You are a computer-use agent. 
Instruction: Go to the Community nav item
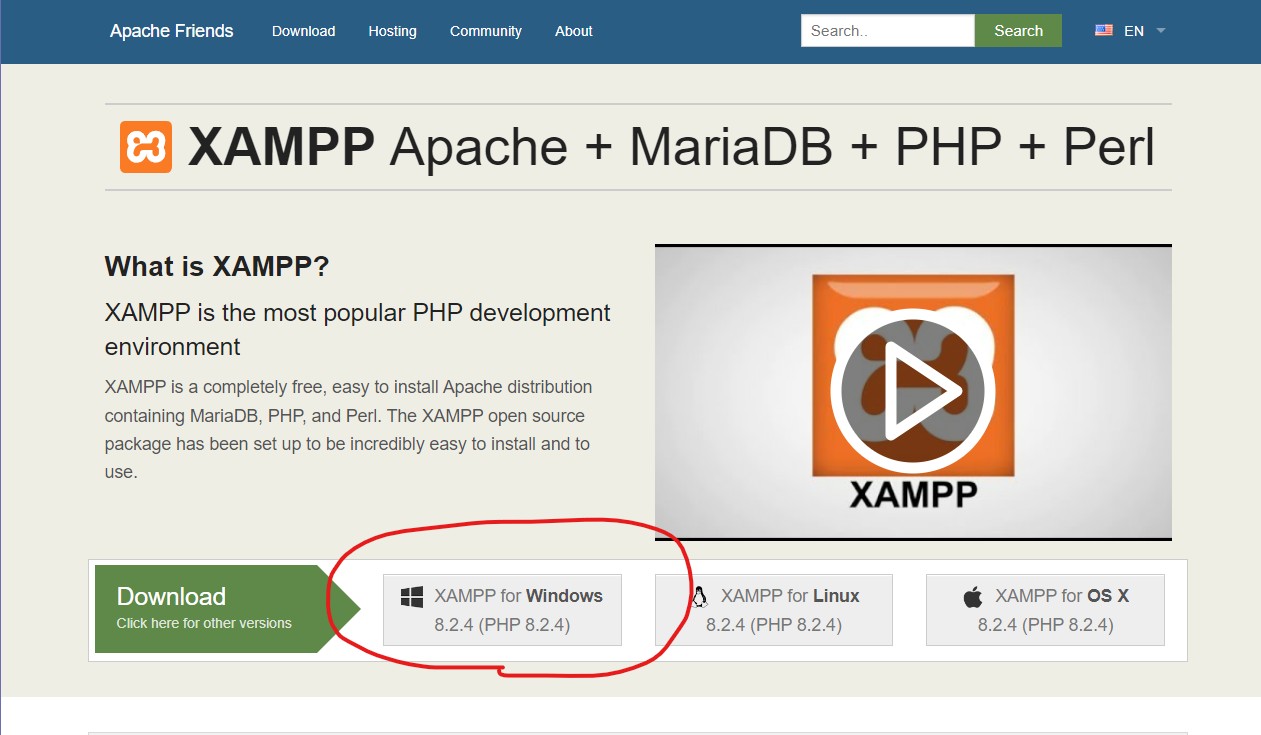coord(485,31)
